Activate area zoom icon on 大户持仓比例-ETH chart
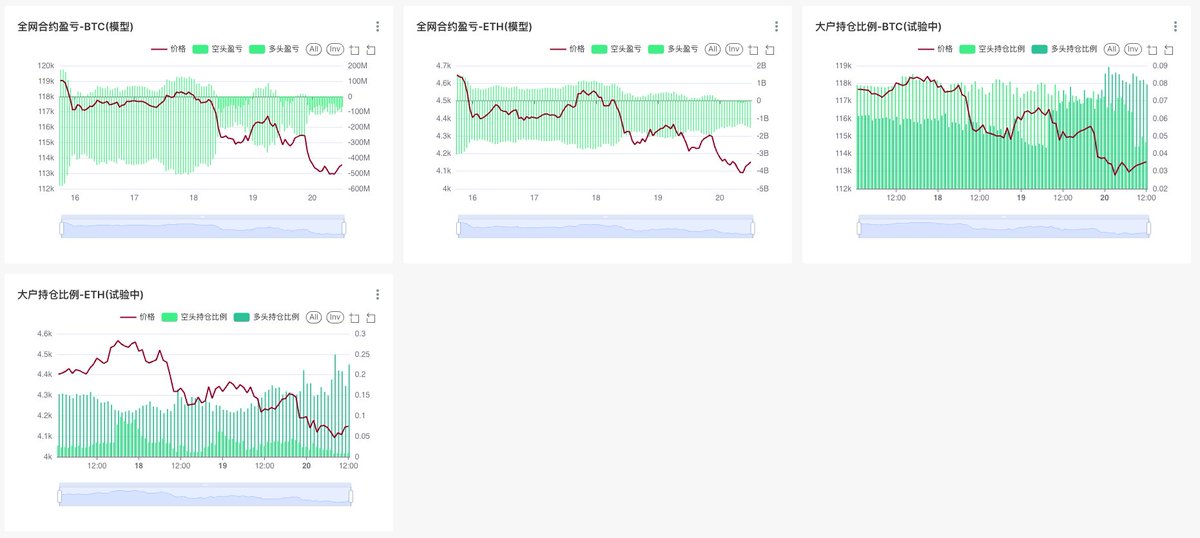The height and width of the screenshot is (538, 1200). (x=354, y=317)
